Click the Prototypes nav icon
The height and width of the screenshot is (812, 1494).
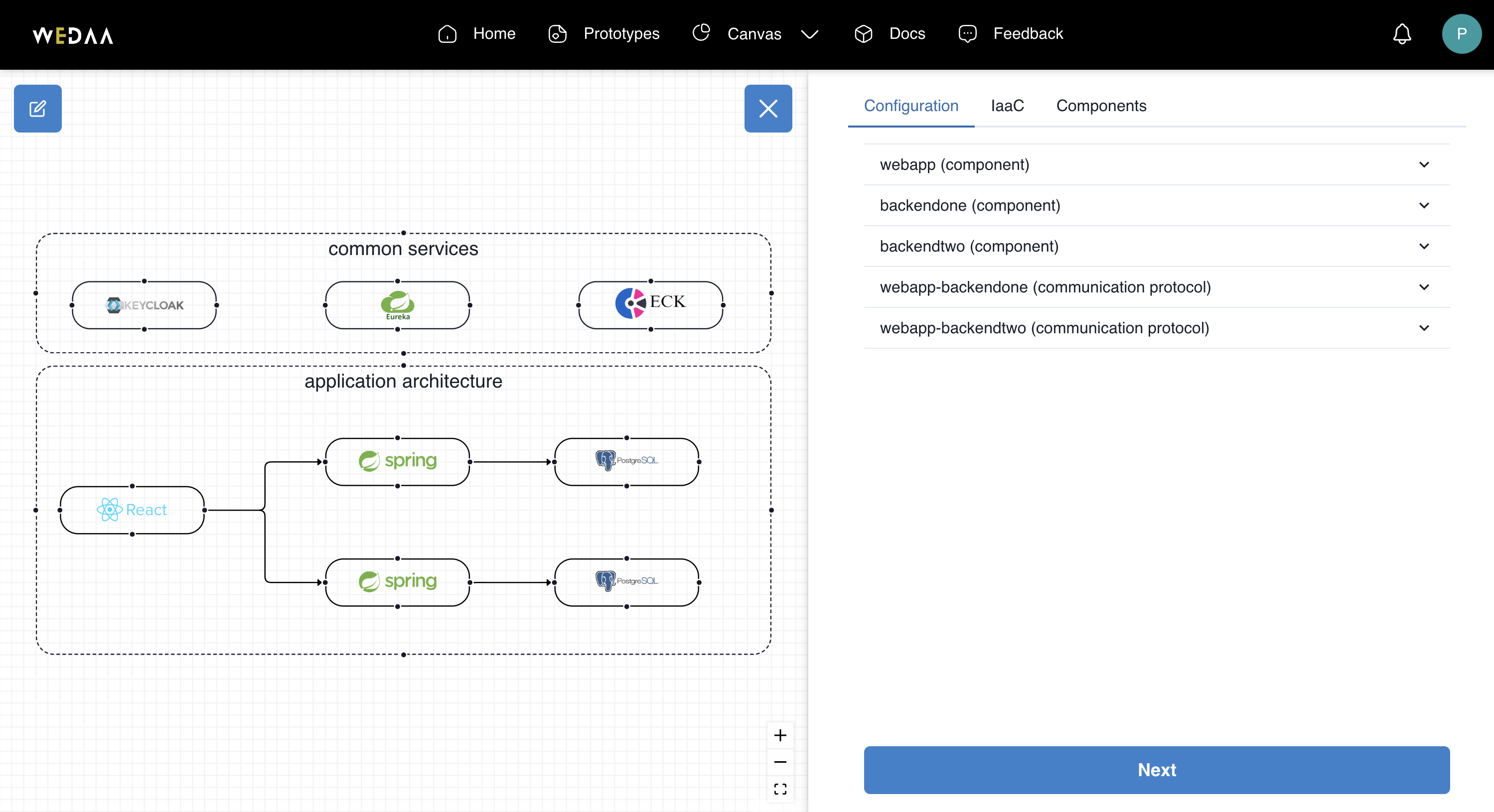coord(557,33)
